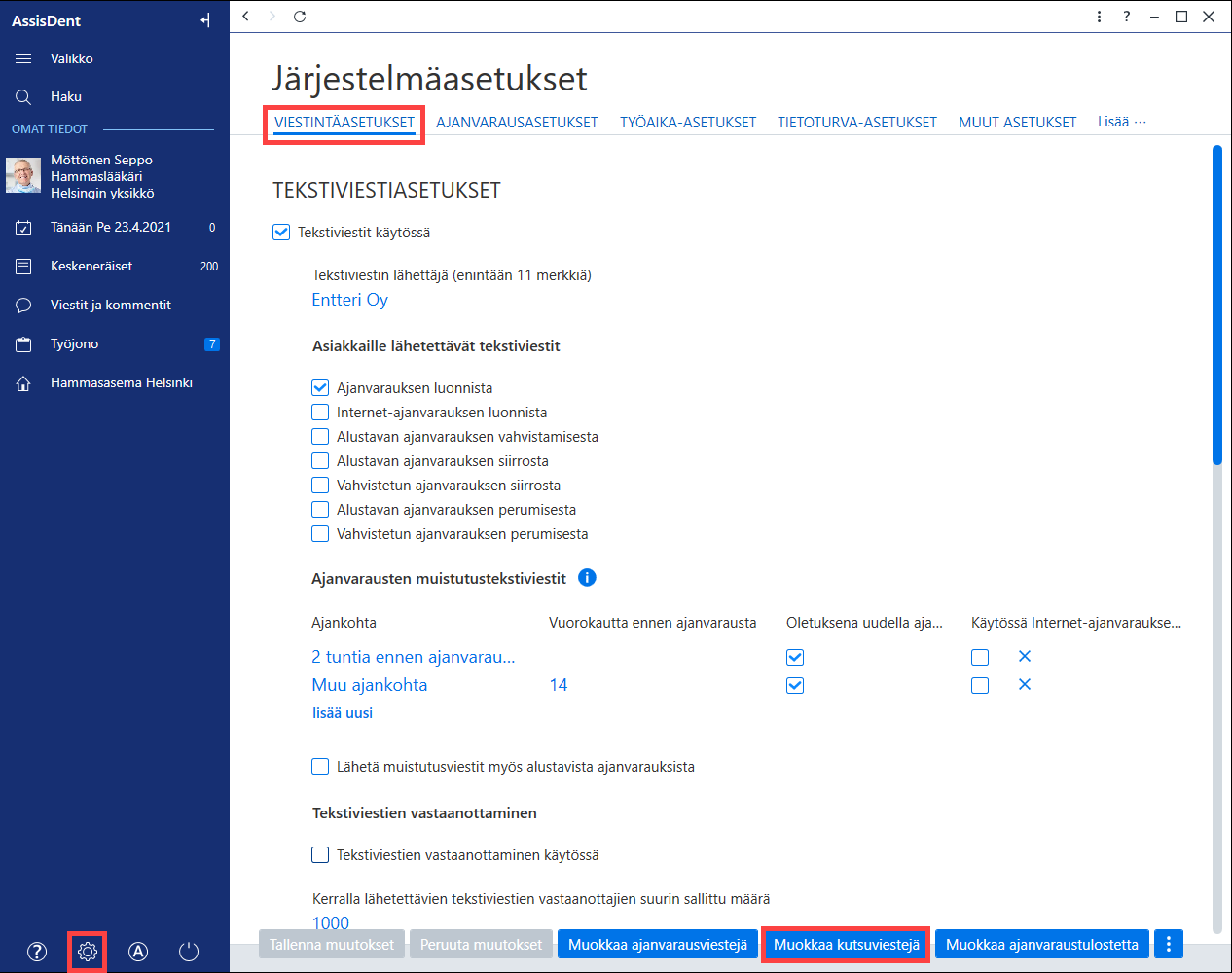Screen dimensions: 1232x973
Task: Toggle Tekstiviestit käytössä checkbox
Action: point(281,233)
